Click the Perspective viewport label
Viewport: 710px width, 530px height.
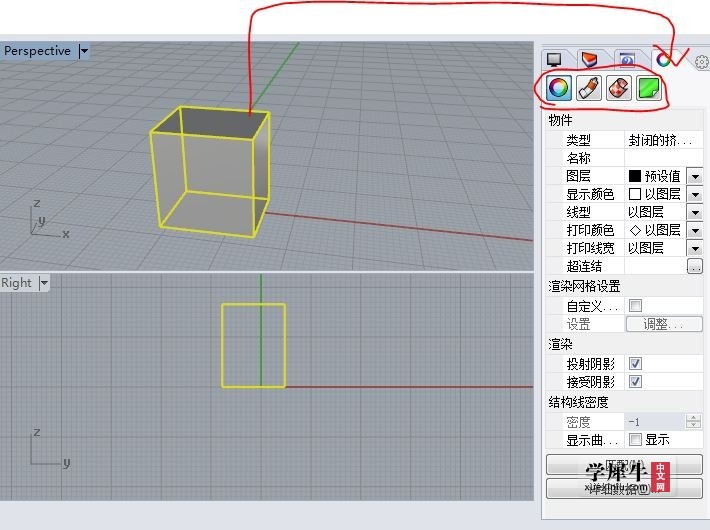tap(37, 51)
